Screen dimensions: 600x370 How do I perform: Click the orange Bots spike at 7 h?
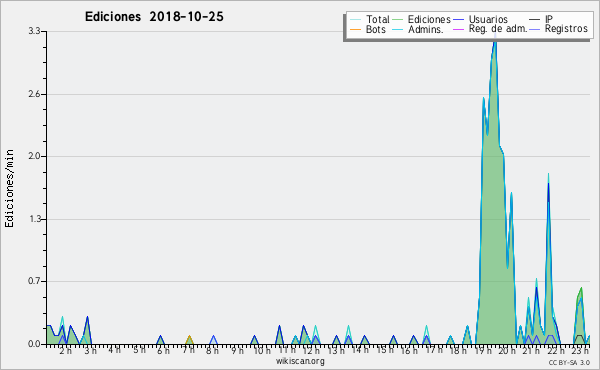[189, 340]
